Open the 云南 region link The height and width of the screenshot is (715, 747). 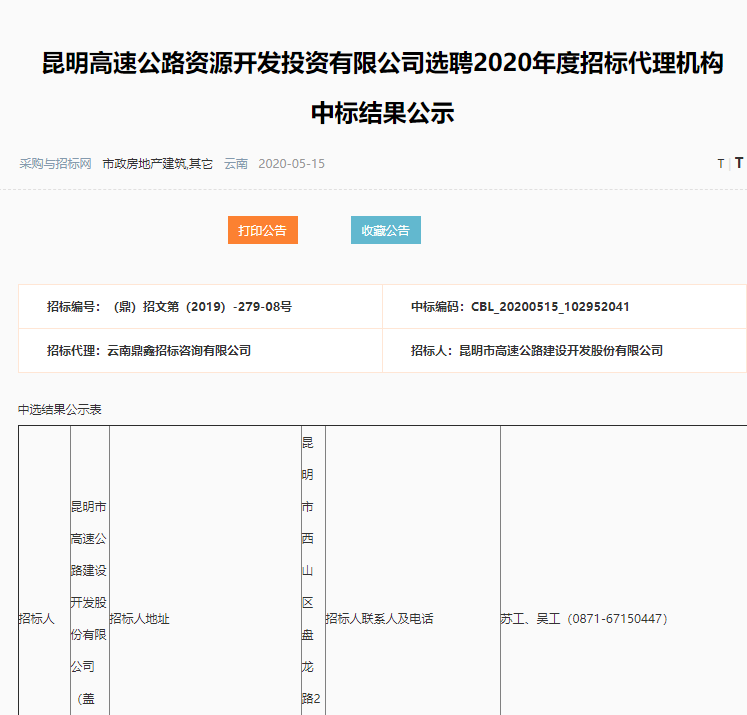point(236,164)
